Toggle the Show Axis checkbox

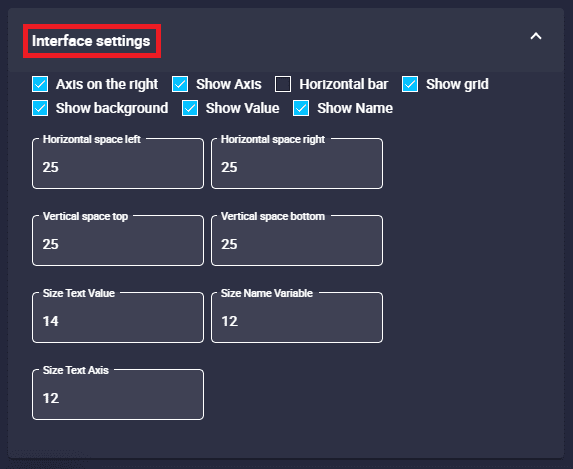(x=180, y=84)
